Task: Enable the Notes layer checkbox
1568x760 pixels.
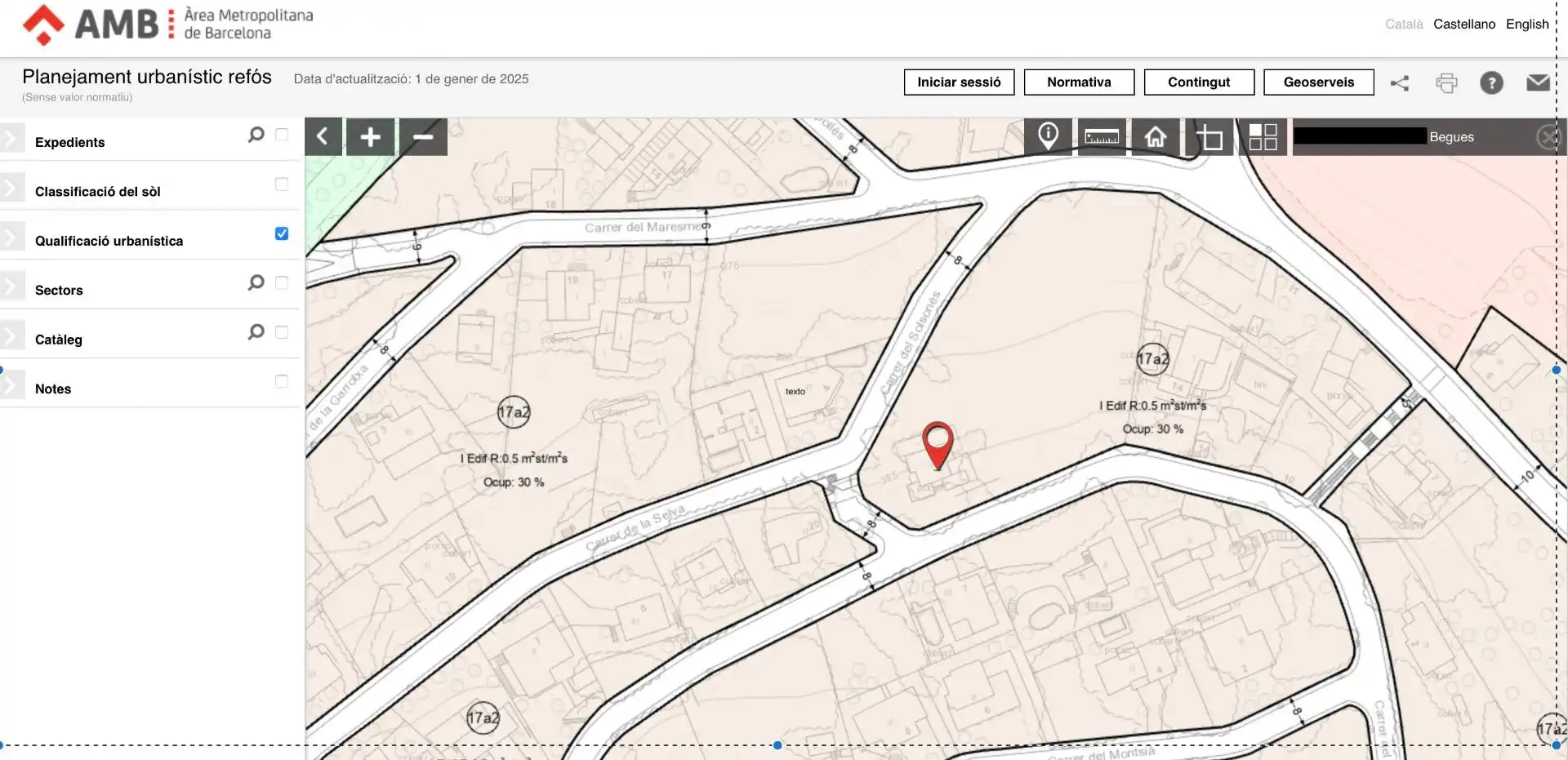Action: click(x=282, y=381)
